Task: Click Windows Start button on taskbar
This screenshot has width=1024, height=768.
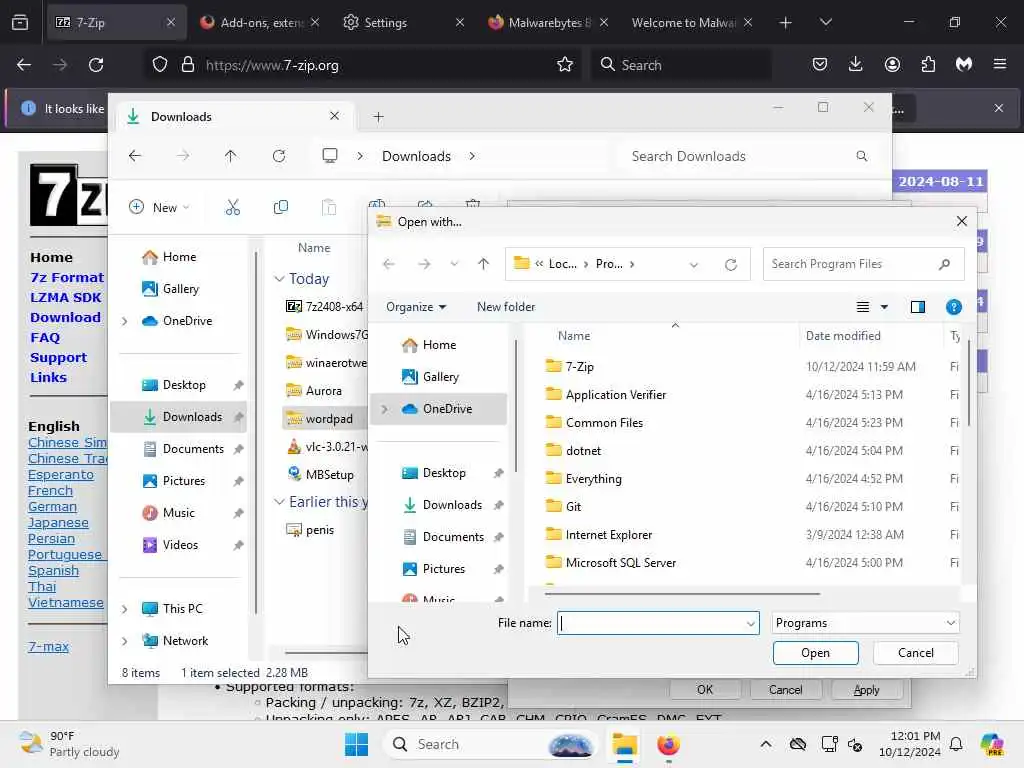Action: pos(357,744)
